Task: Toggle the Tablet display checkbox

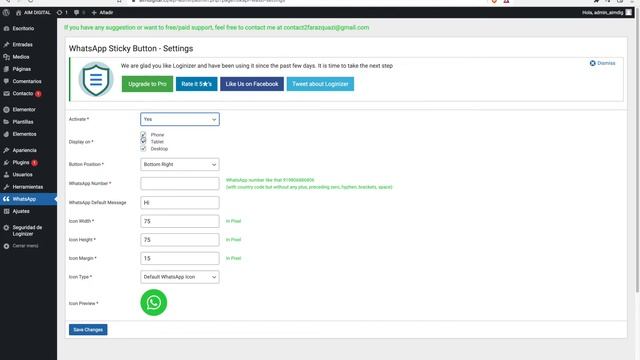Action: tap(143, 141)
